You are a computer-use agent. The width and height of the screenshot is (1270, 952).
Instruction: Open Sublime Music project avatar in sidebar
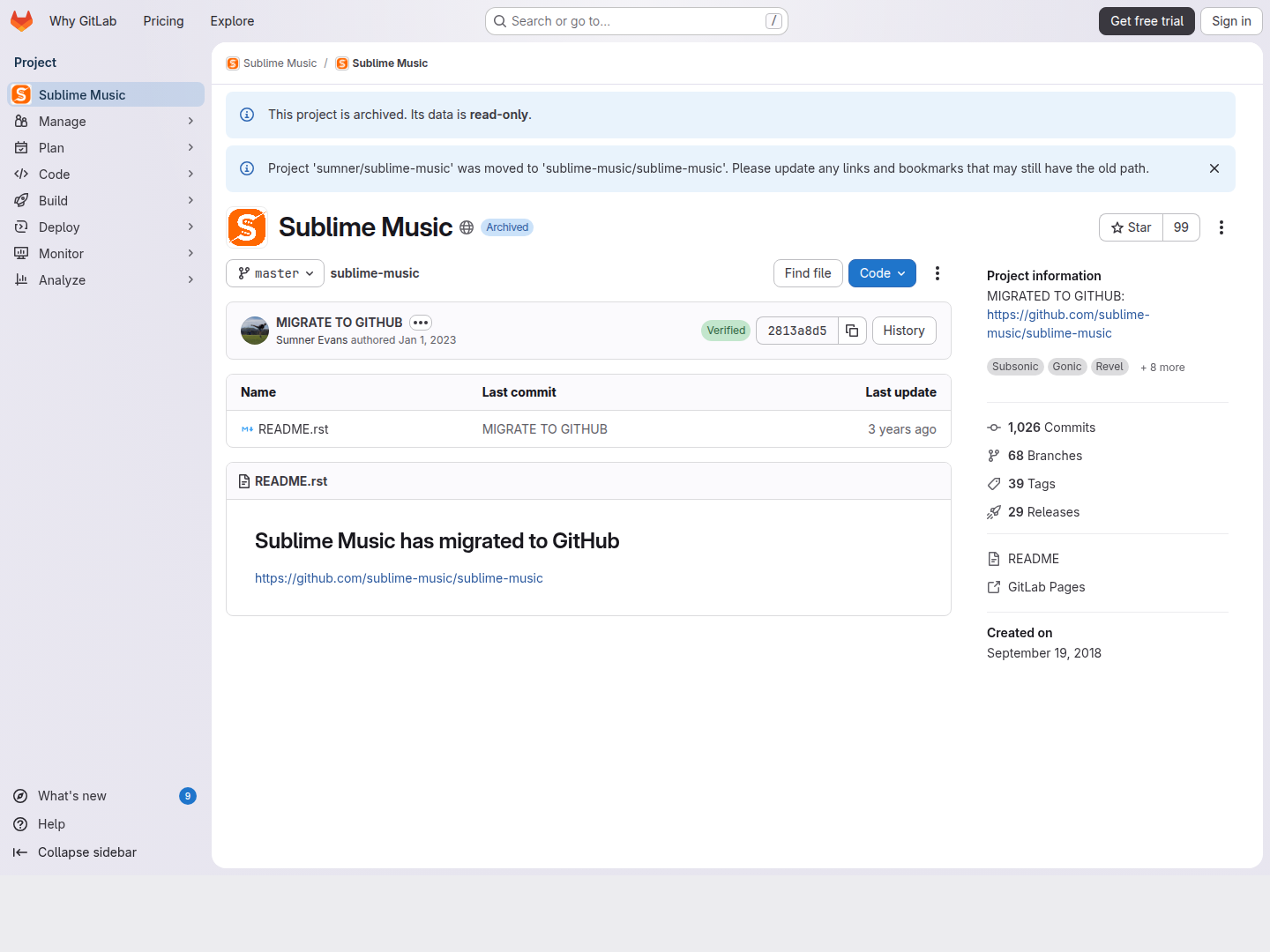tap(22, 94)
